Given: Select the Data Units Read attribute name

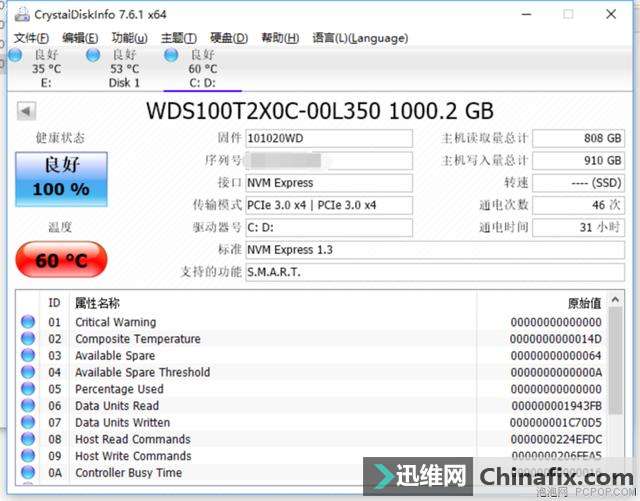Looking at the screenshot, I should [x=117, y=406].
